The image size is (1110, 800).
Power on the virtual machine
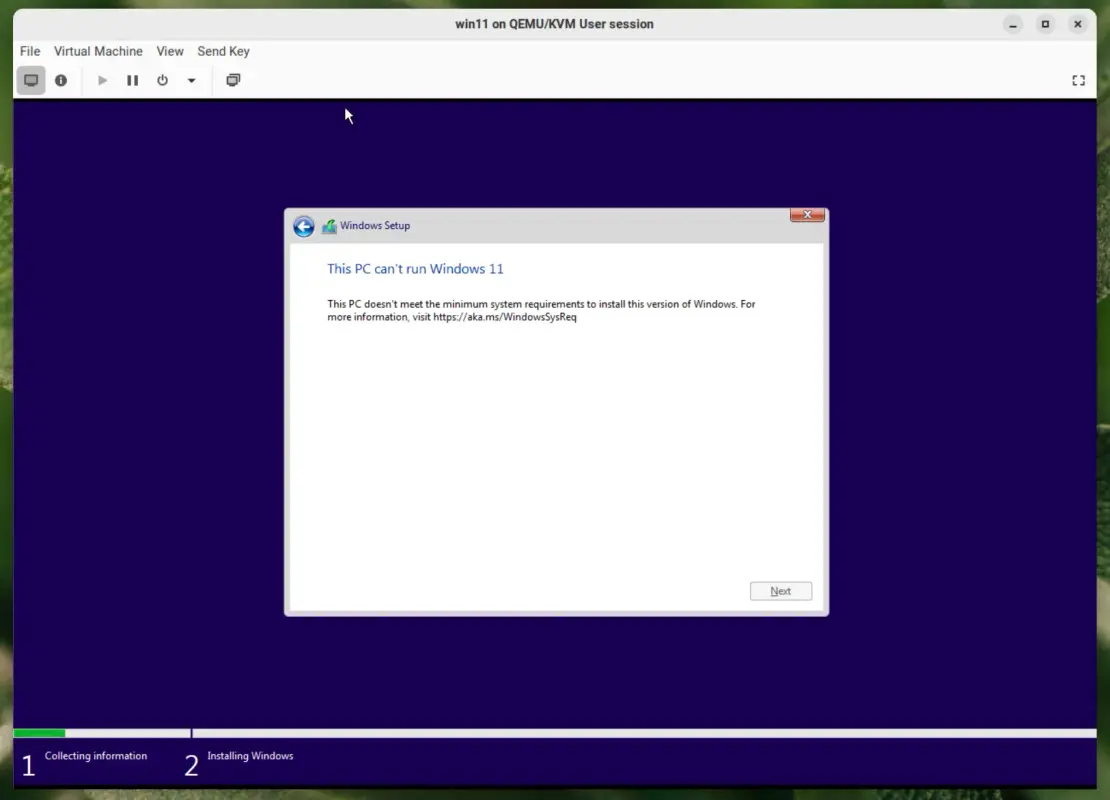point(102,80)
